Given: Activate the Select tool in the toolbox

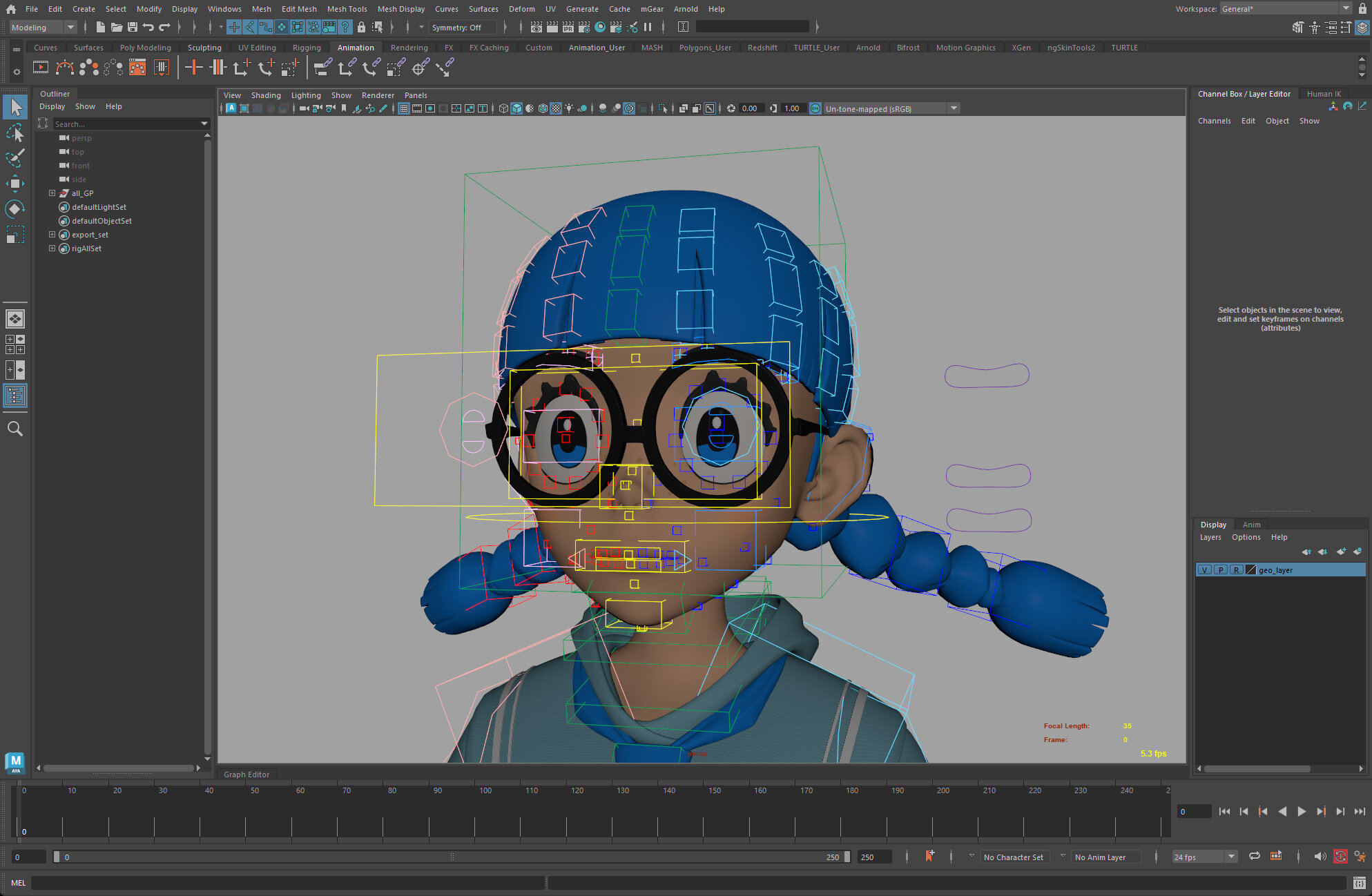Looking at the screenshot, I should 15,107.
